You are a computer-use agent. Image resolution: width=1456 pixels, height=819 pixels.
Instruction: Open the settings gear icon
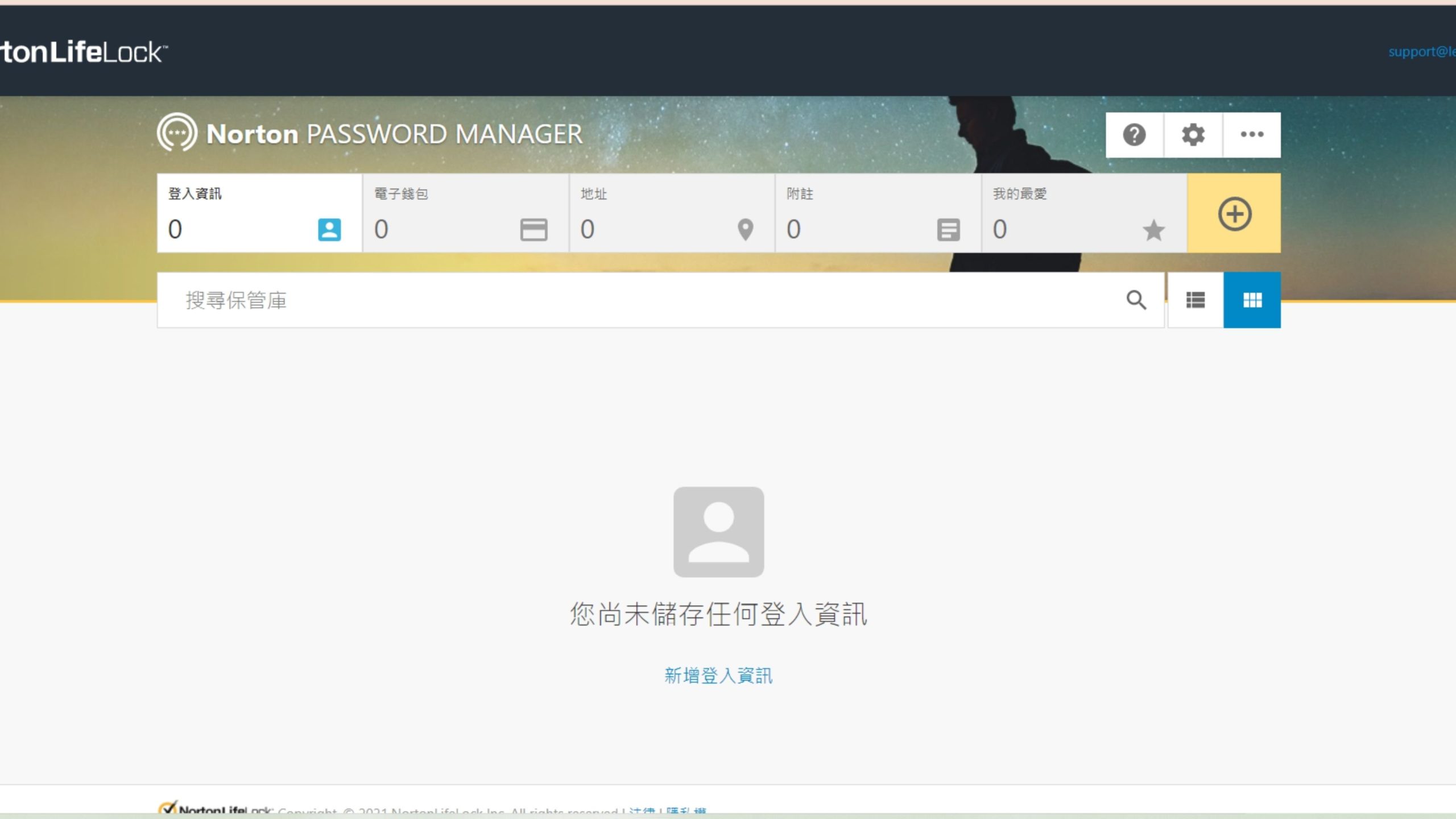tap(1193, 135)
